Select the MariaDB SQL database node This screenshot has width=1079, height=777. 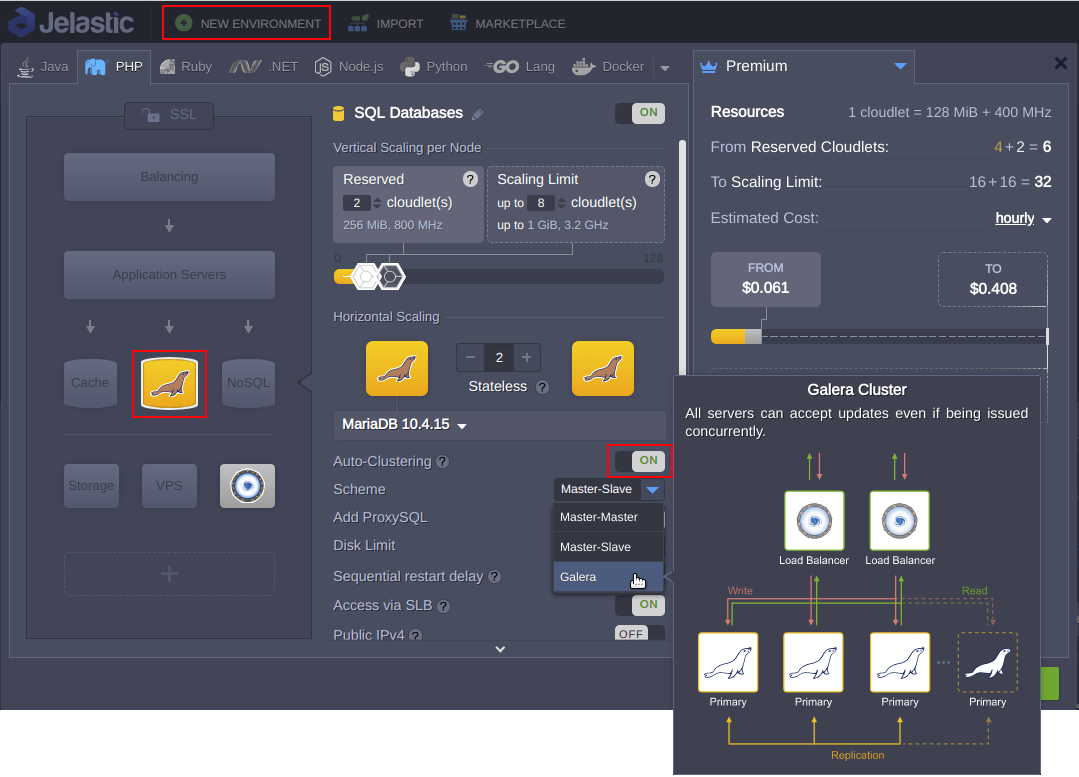click(169, 384)
